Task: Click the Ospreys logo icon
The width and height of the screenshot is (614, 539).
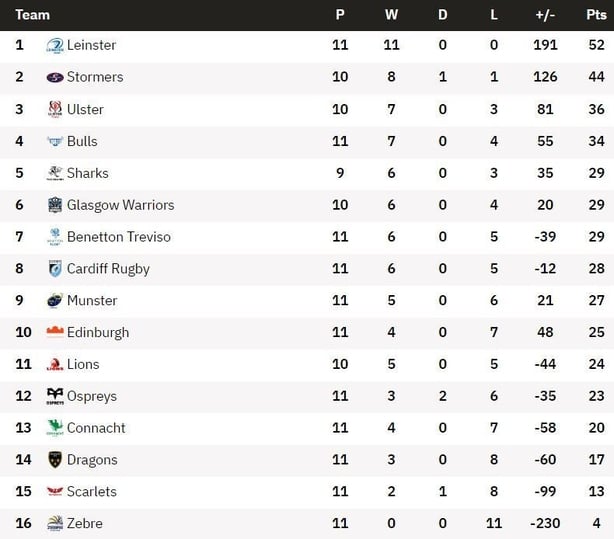Action: click(x=55, y=396)
